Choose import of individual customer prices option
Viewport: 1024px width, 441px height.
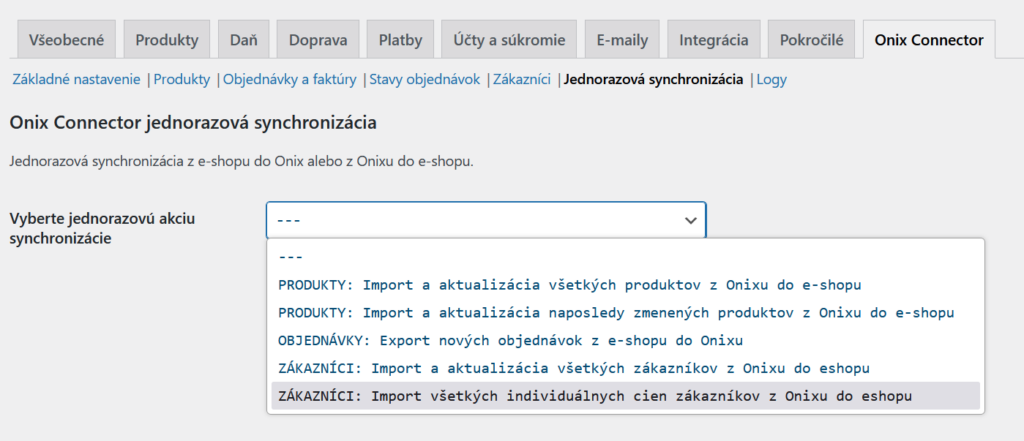tap(595, 396)
